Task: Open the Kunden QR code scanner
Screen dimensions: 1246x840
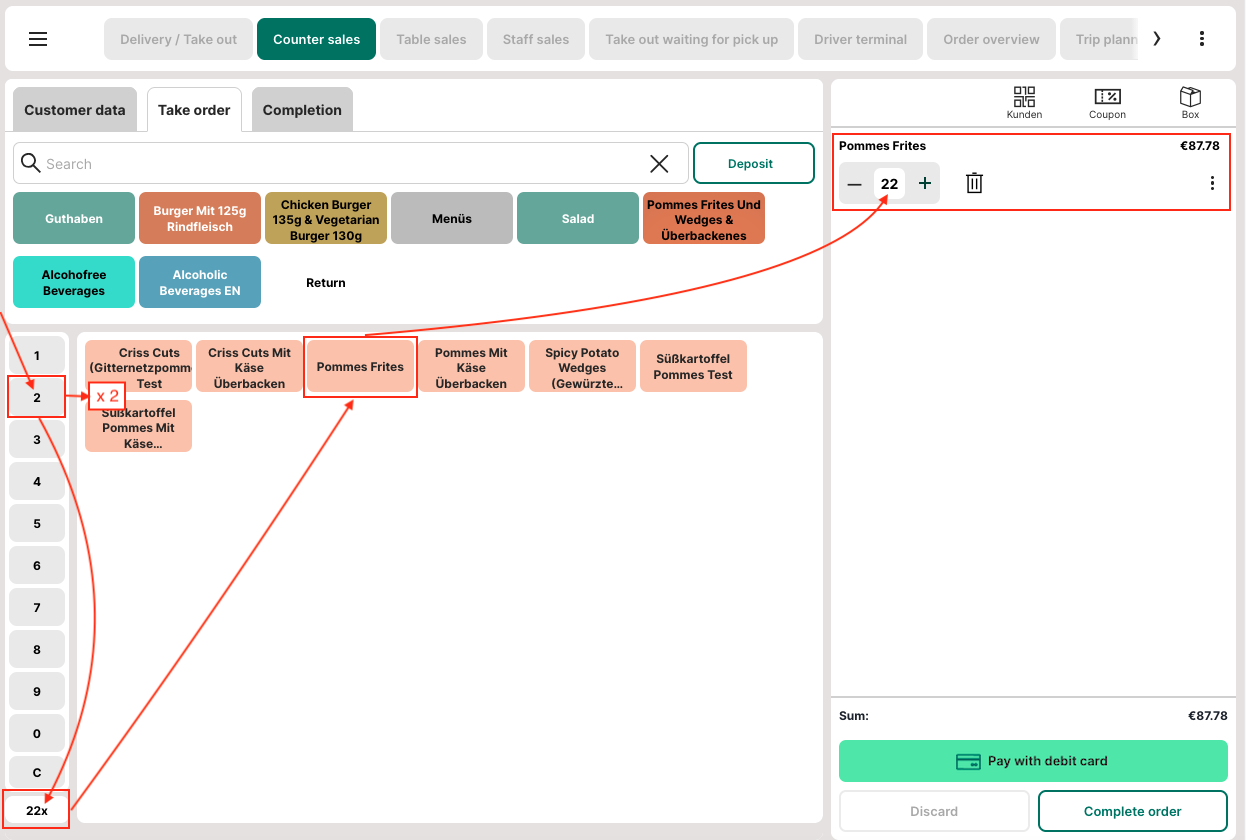Action: click(1024, 102)
